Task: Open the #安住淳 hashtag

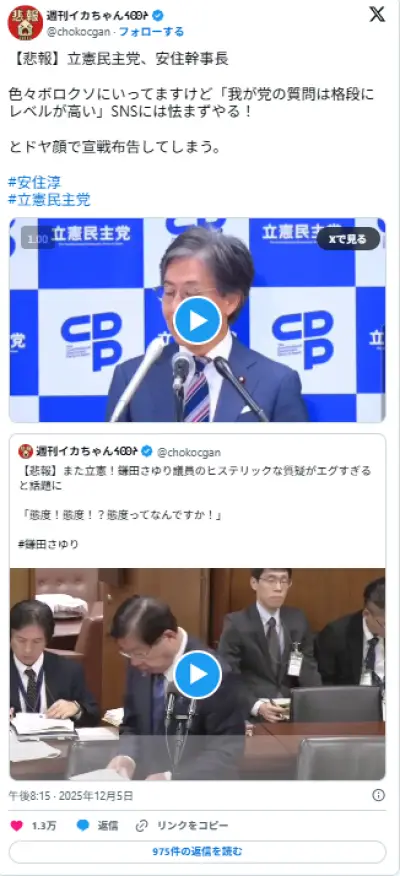Action: (x=35, y=182)
